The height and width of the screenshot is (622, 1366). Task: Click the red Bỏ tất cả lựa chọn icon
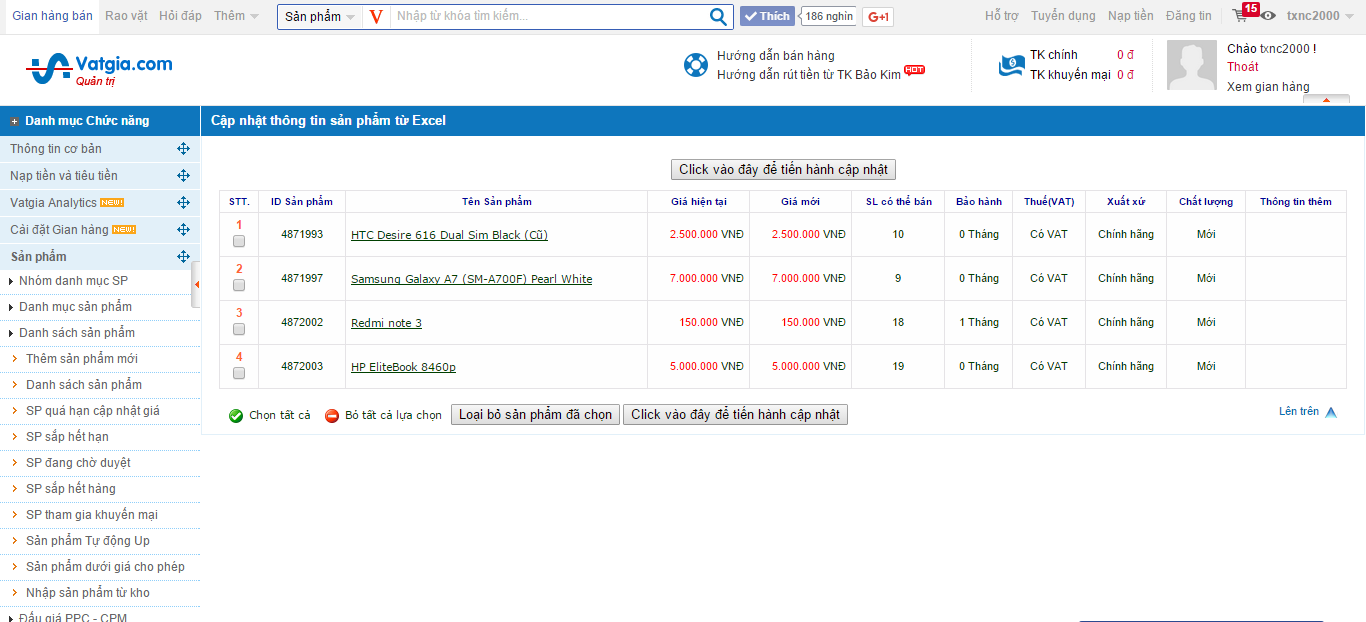[332, 416]
